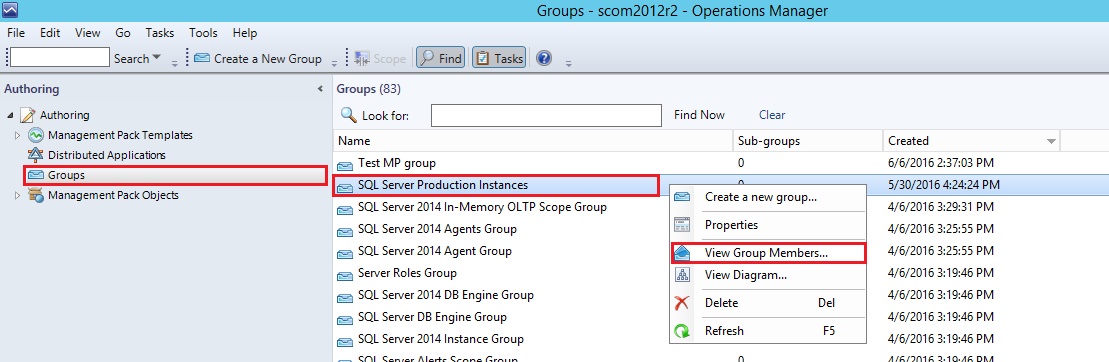Open the View menu
The image size is (1109, 362).
click(88, 33)
